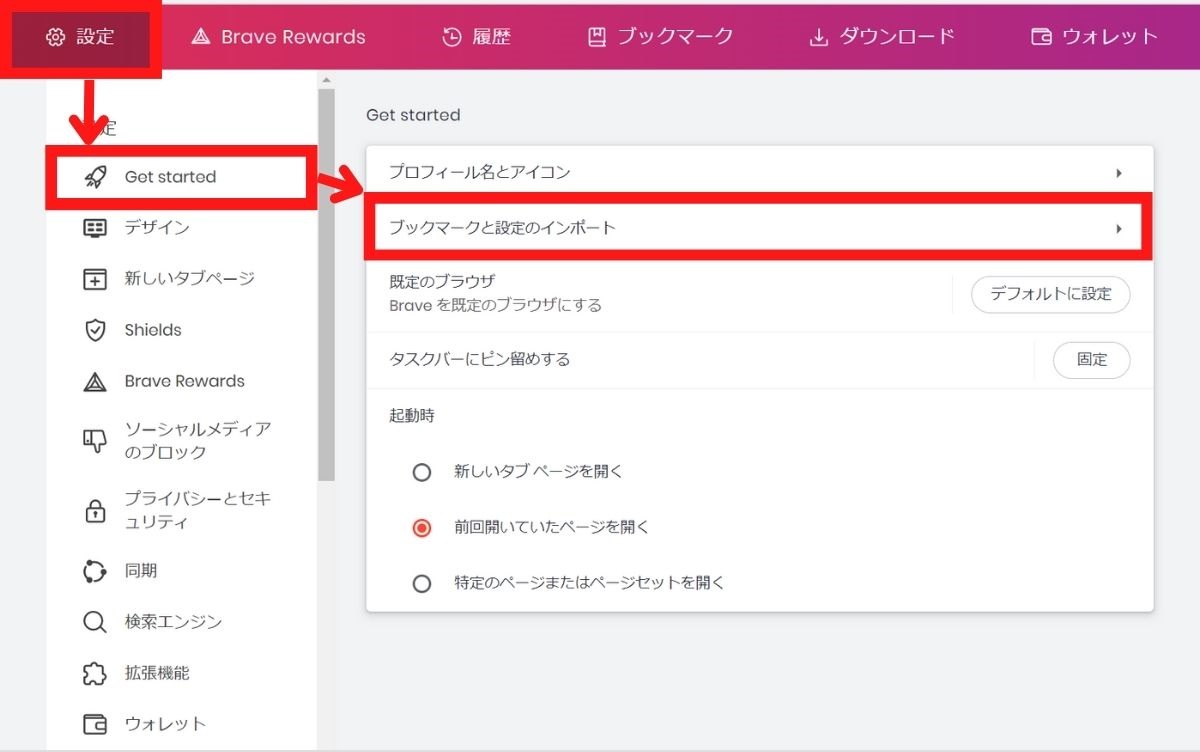Open Brave Rewards from the sidebar triangle icon
The width and height of the screenshot is (1200, 752).
click(x=95, y=381)
